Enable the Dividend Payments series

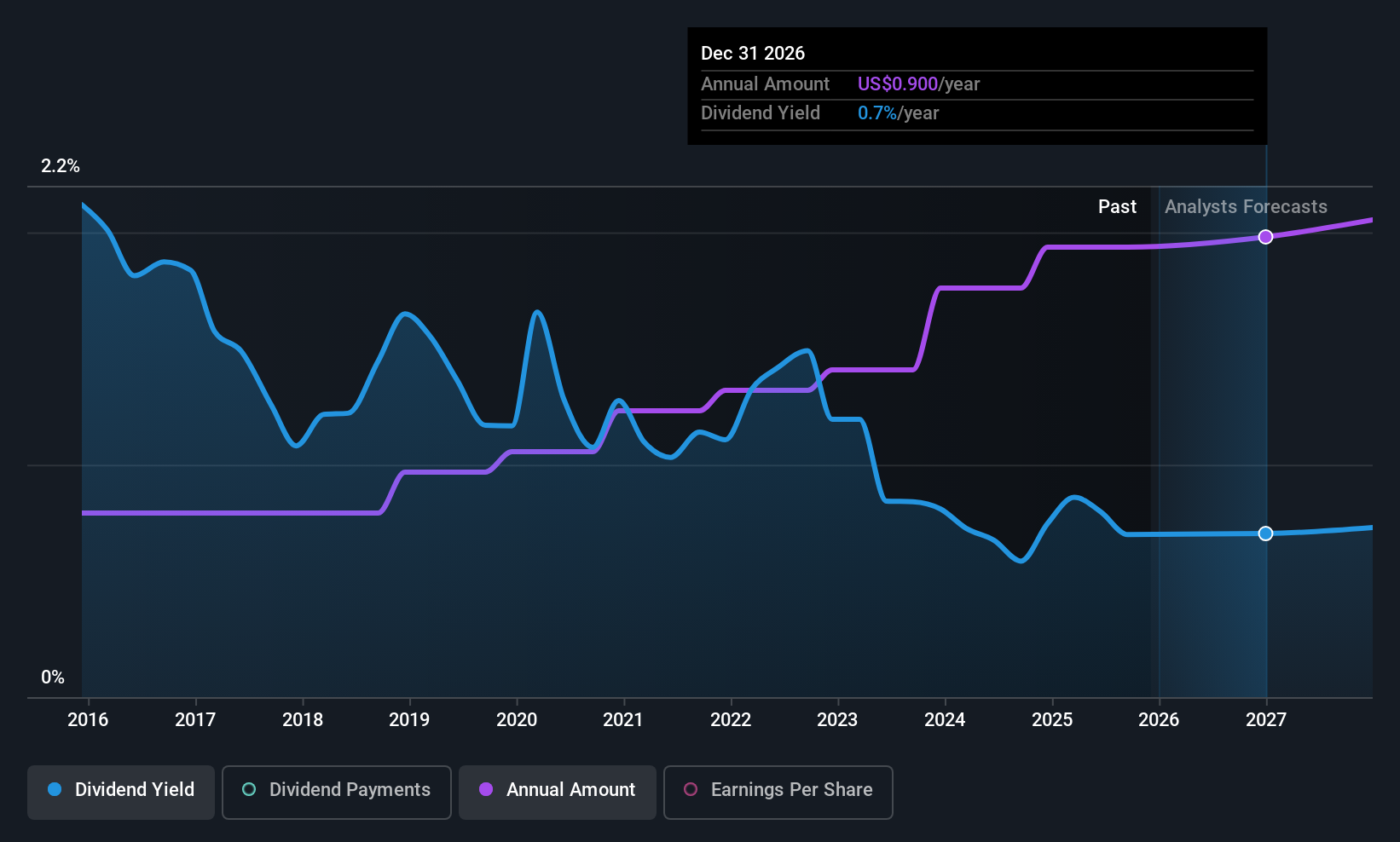337,792
